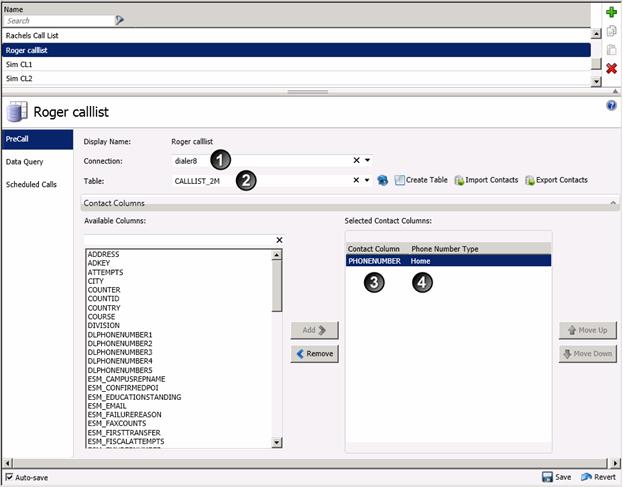Clear the Connection field with its X

356,160
